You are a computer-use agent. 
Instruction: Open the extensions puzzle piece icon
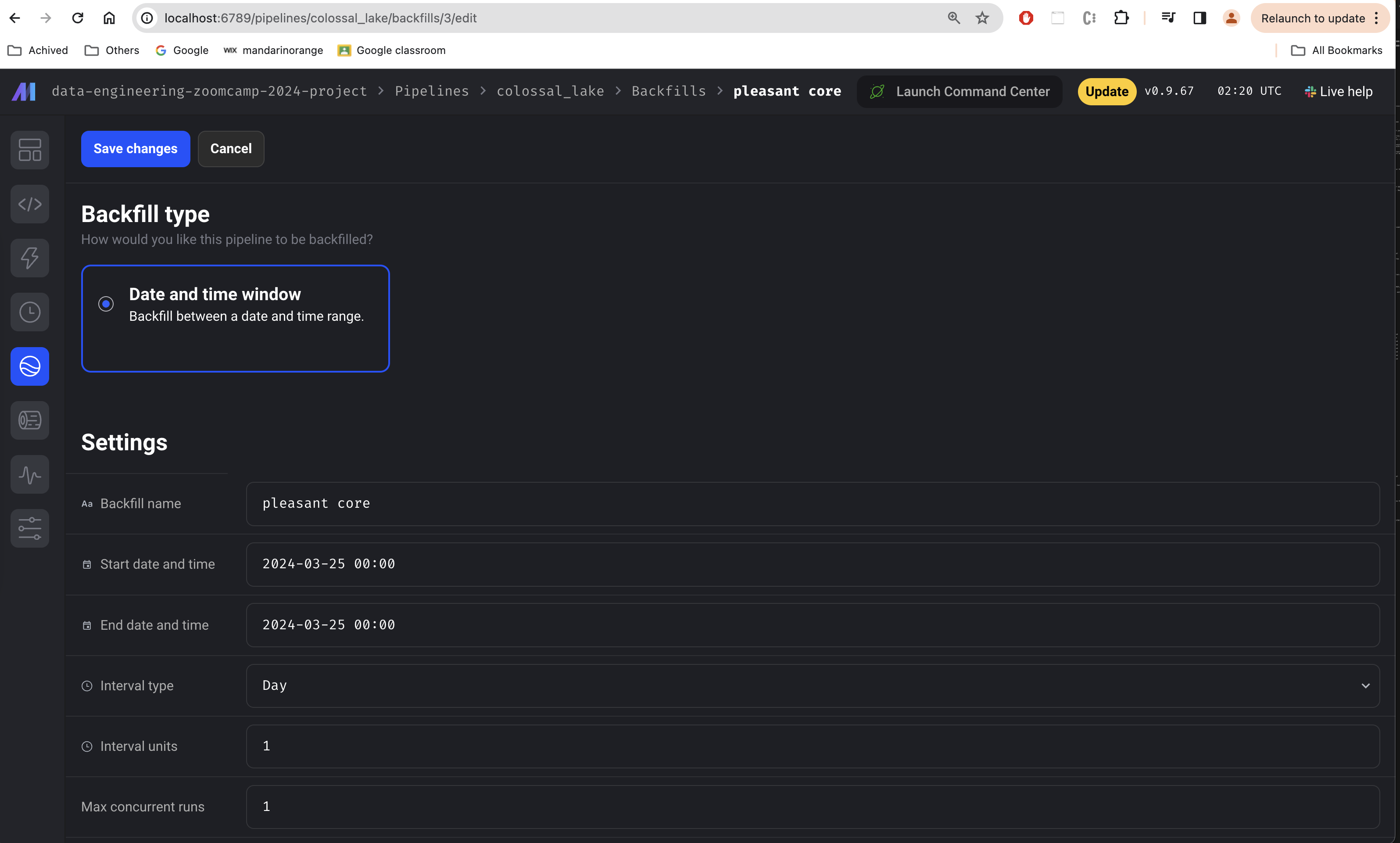1121,18
